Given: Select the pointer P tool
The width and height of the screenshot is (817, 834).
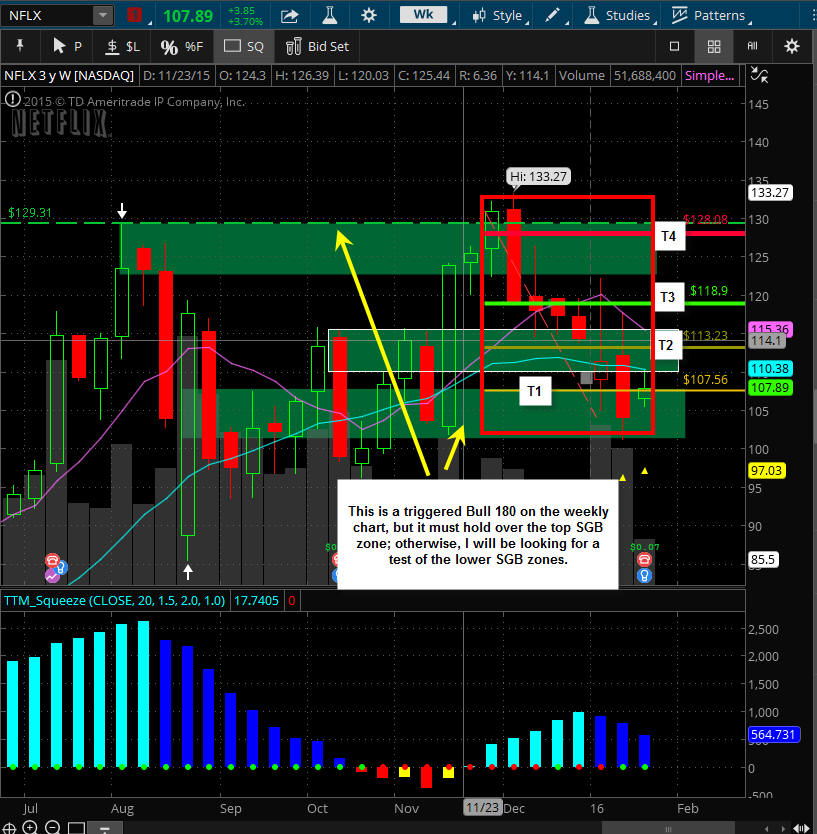Looking at the screenshot, I should coord(67,46).
